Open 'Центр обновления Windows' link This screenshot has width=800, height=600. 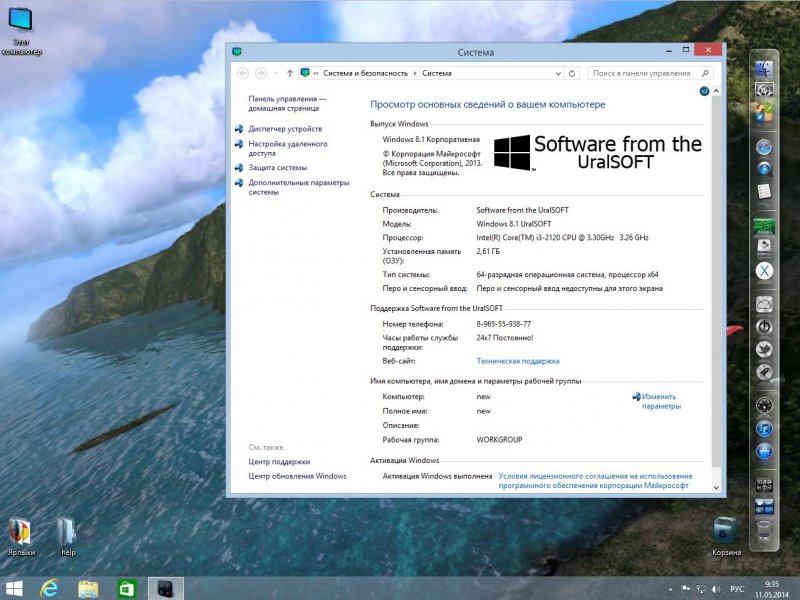point(297,476)
